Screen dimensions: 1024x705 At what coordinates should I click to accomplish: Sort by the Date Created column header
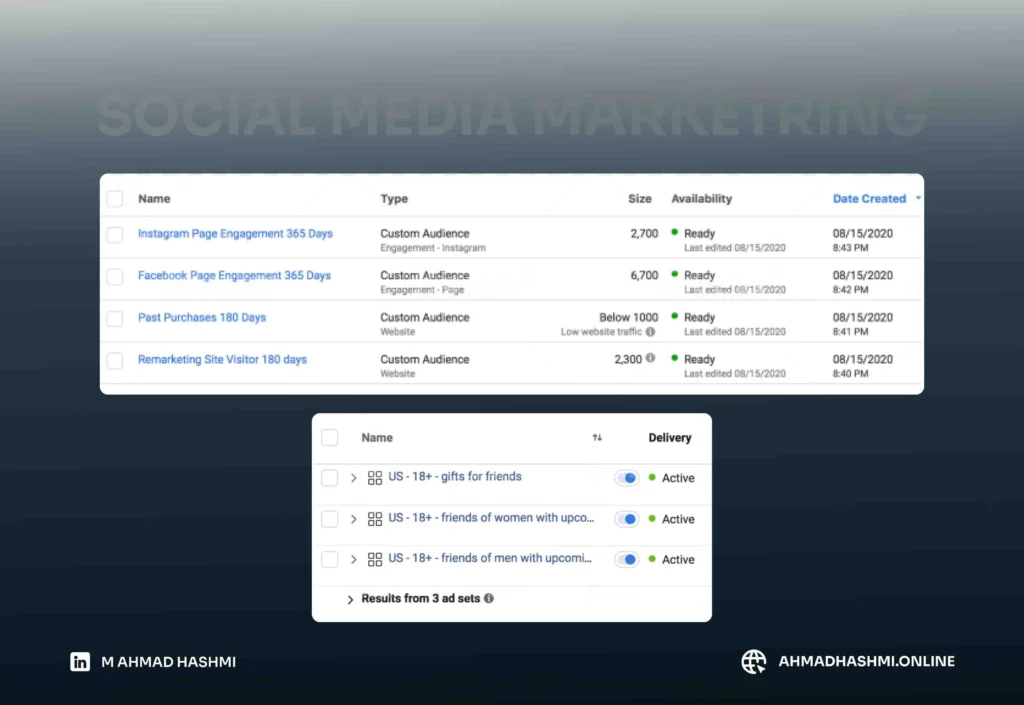(x=869, y=199)
